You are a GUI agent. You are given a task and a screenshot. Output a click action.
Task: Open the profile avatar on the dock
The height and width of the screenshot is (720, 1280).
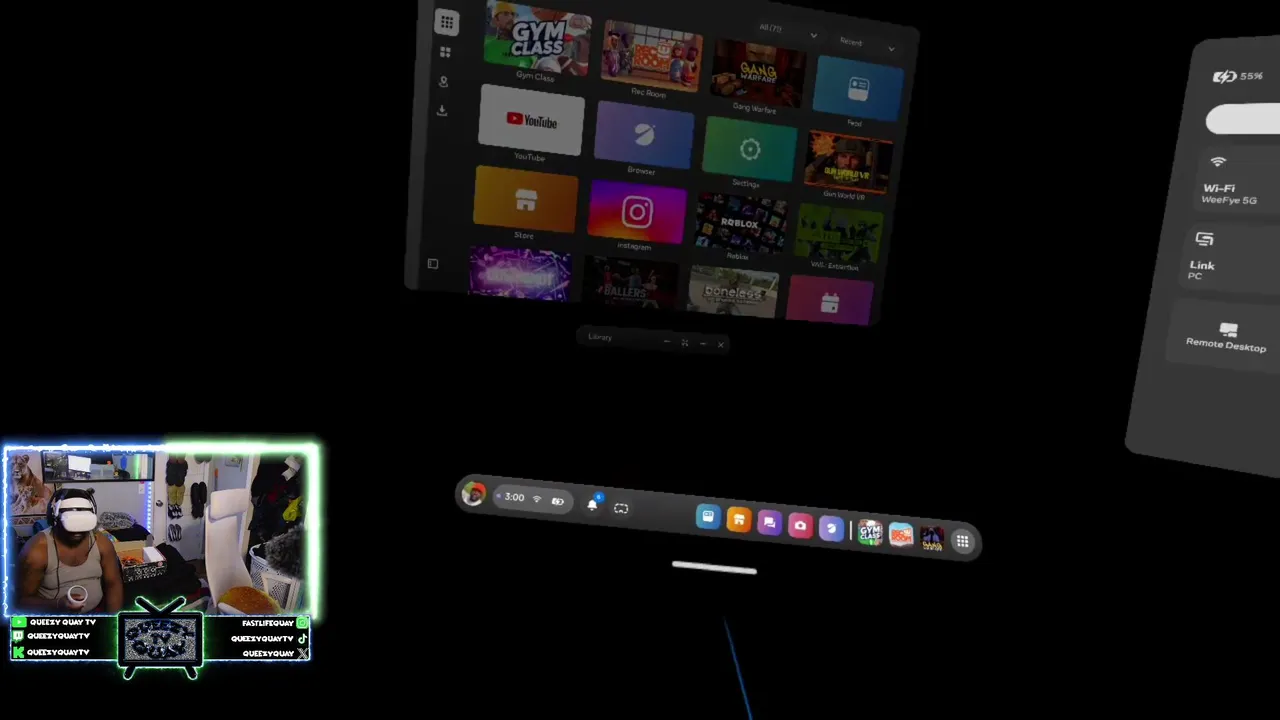tap(473, 494)
